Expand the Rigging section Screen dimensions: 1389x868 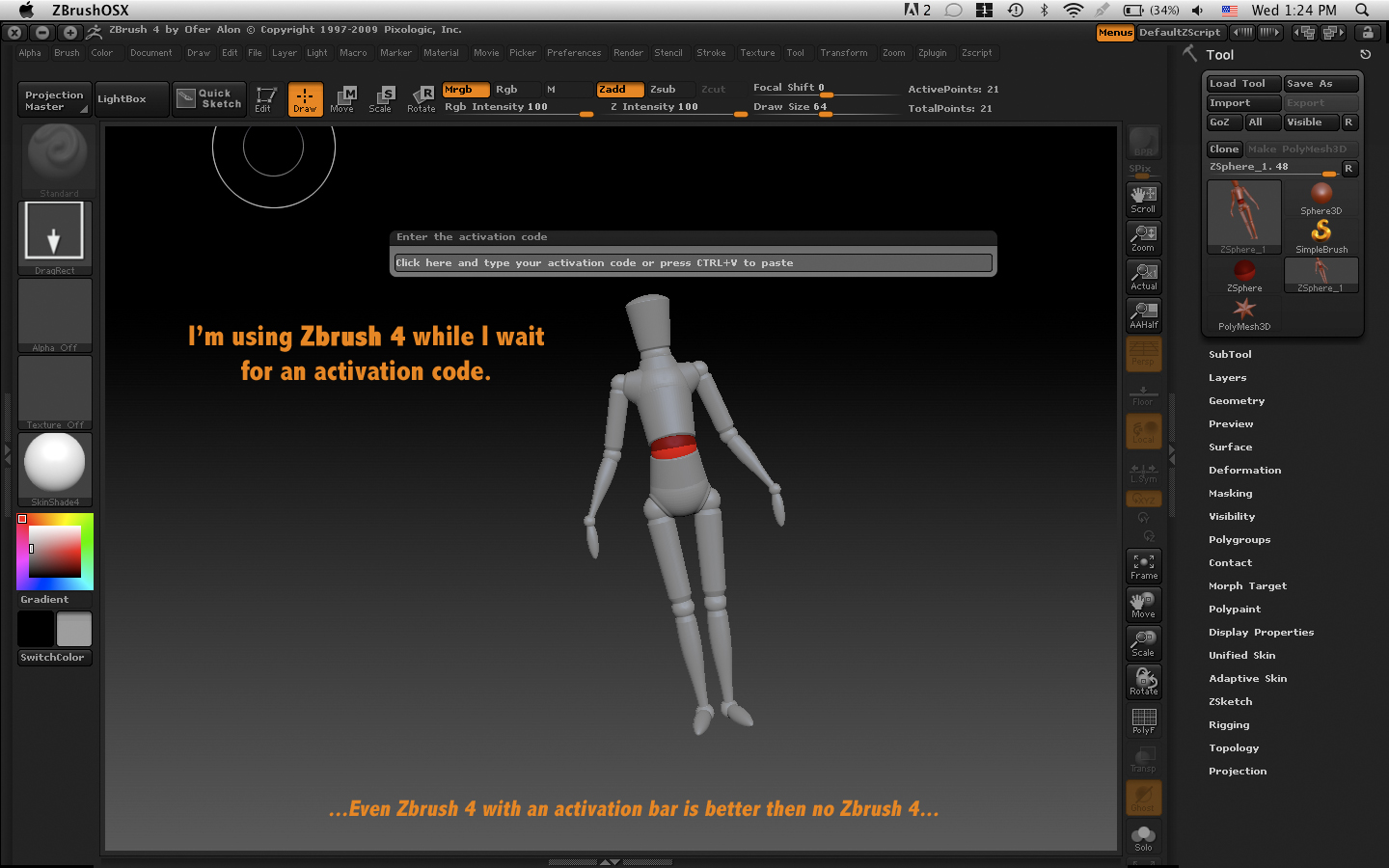pyautogui.click(x=1229, y=725)
